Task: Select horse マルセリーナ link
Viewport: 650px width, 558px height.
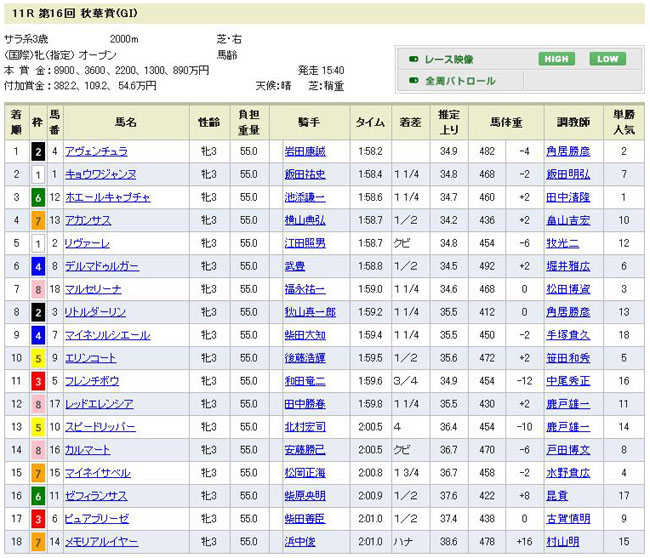Action: pos(96,290)
